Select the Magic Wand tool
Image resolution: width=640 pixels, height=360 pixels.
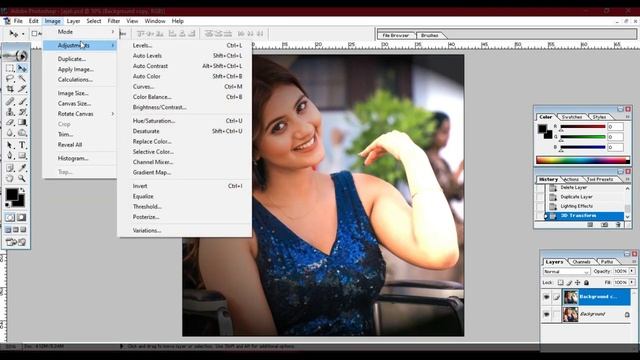click(x=22, y=78)
